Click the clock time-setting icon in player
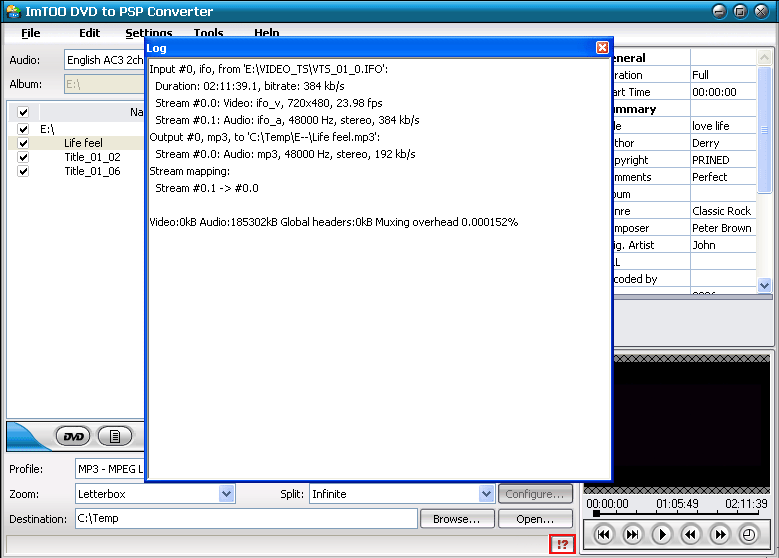This screenshot has width=779, height=558. pyautogui.click(x=749, y=535)
